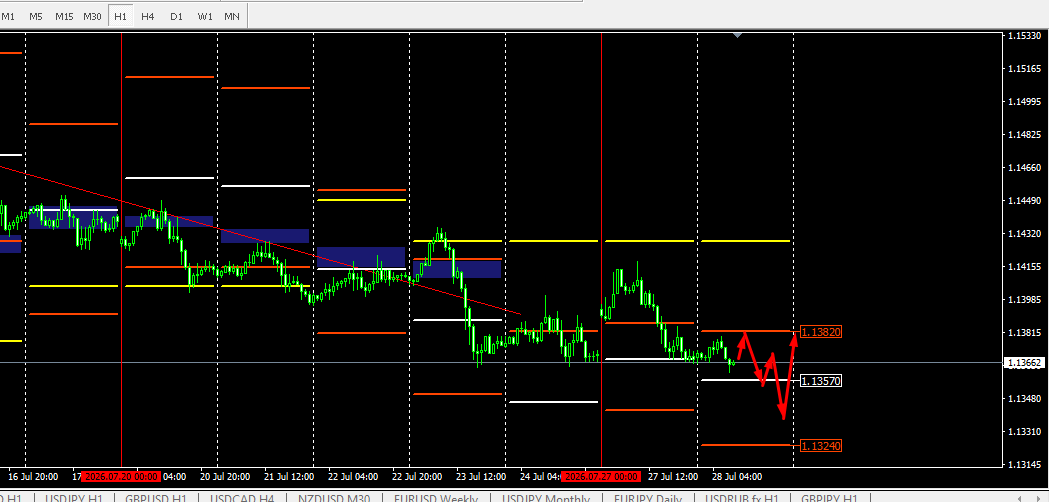Click the 1.13310 price scale value
This screenshot has height=502, width=1049.
coord(1024,432)
